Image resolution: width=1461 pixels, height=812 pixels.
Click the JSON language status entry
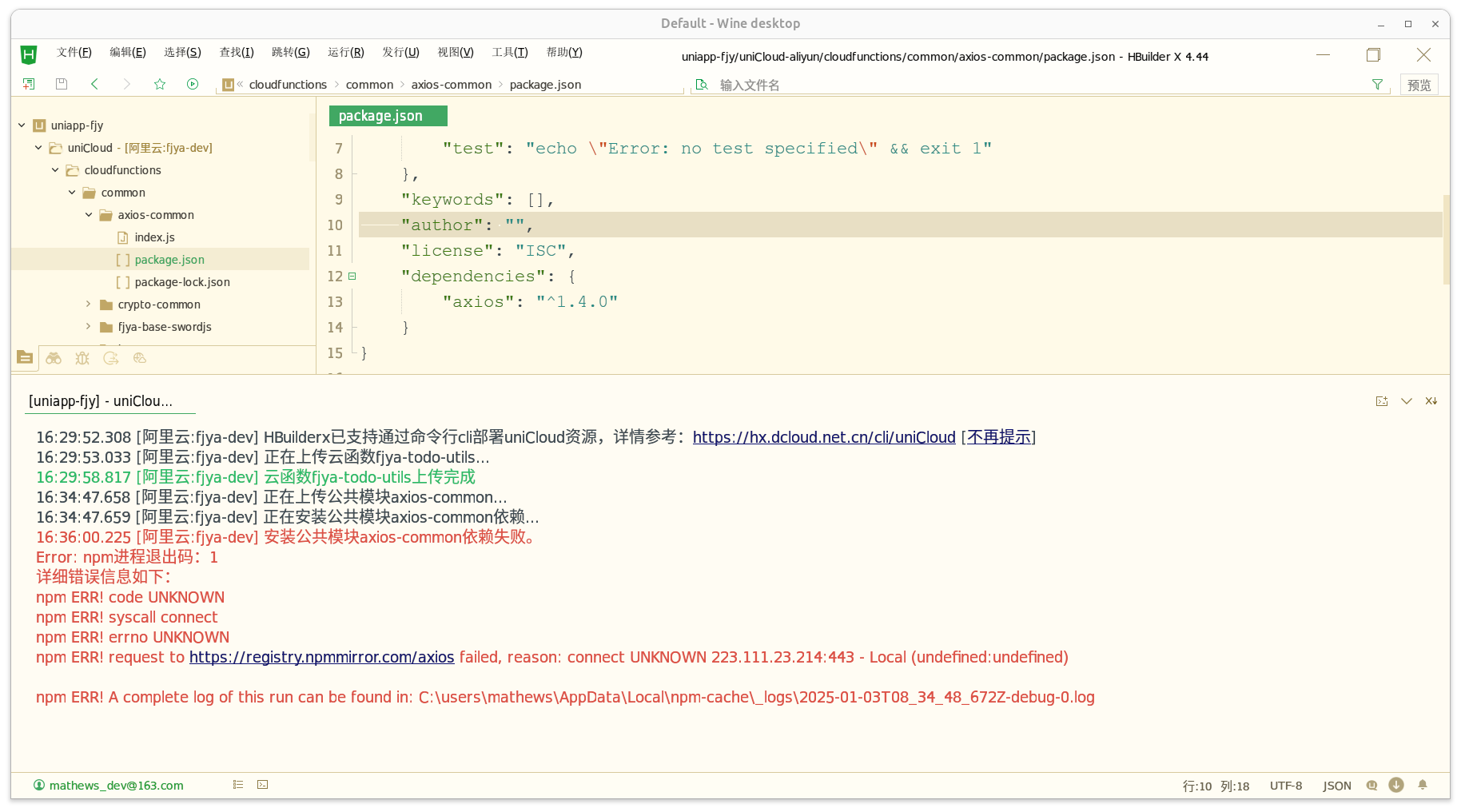1337,786
